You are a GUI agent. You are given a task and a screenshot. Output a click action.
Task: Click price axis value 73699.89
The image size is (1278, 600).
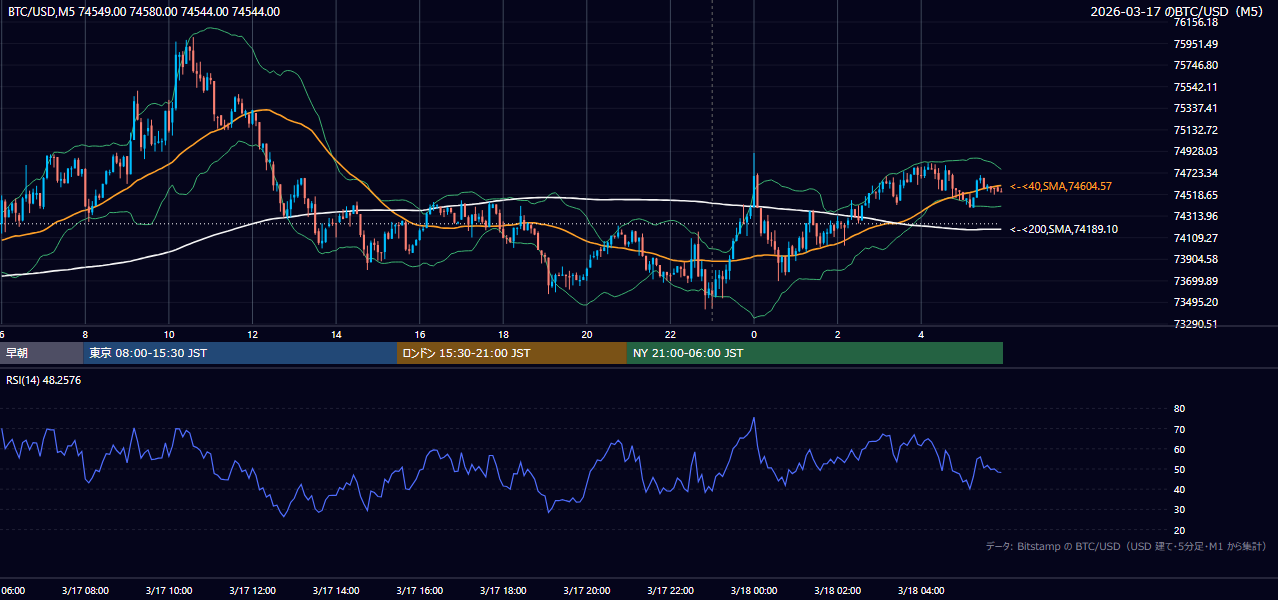click(1195, 281)
